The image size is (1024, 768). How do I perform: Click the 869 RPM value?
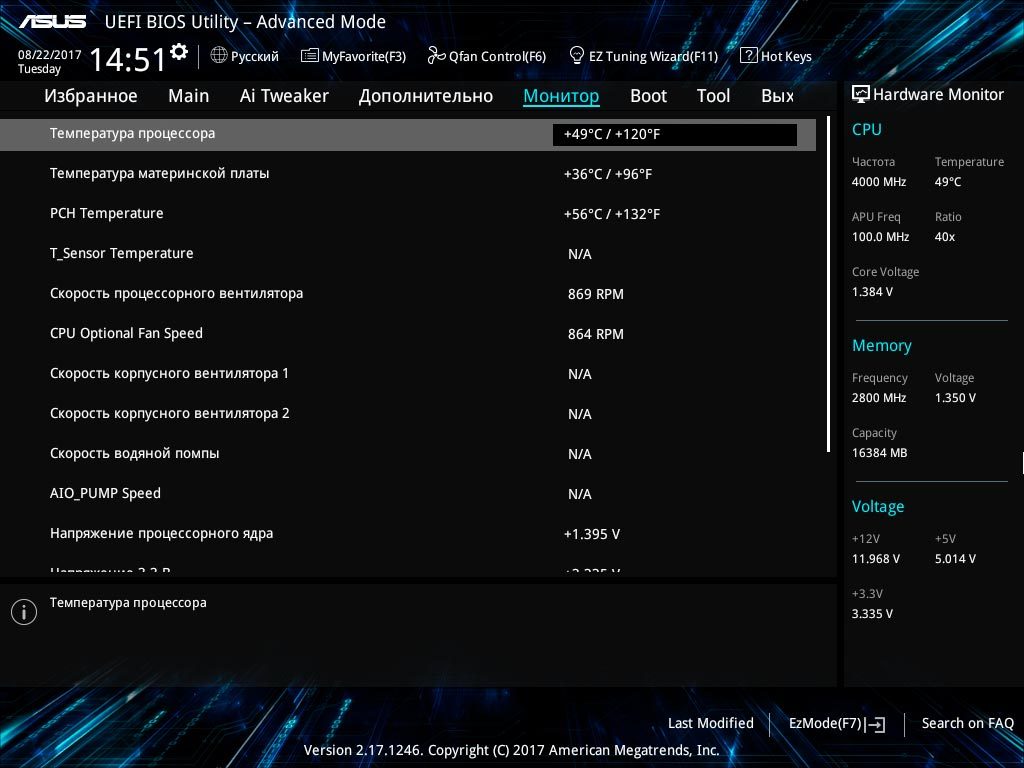pyautogui.click(x=596, y=295)
